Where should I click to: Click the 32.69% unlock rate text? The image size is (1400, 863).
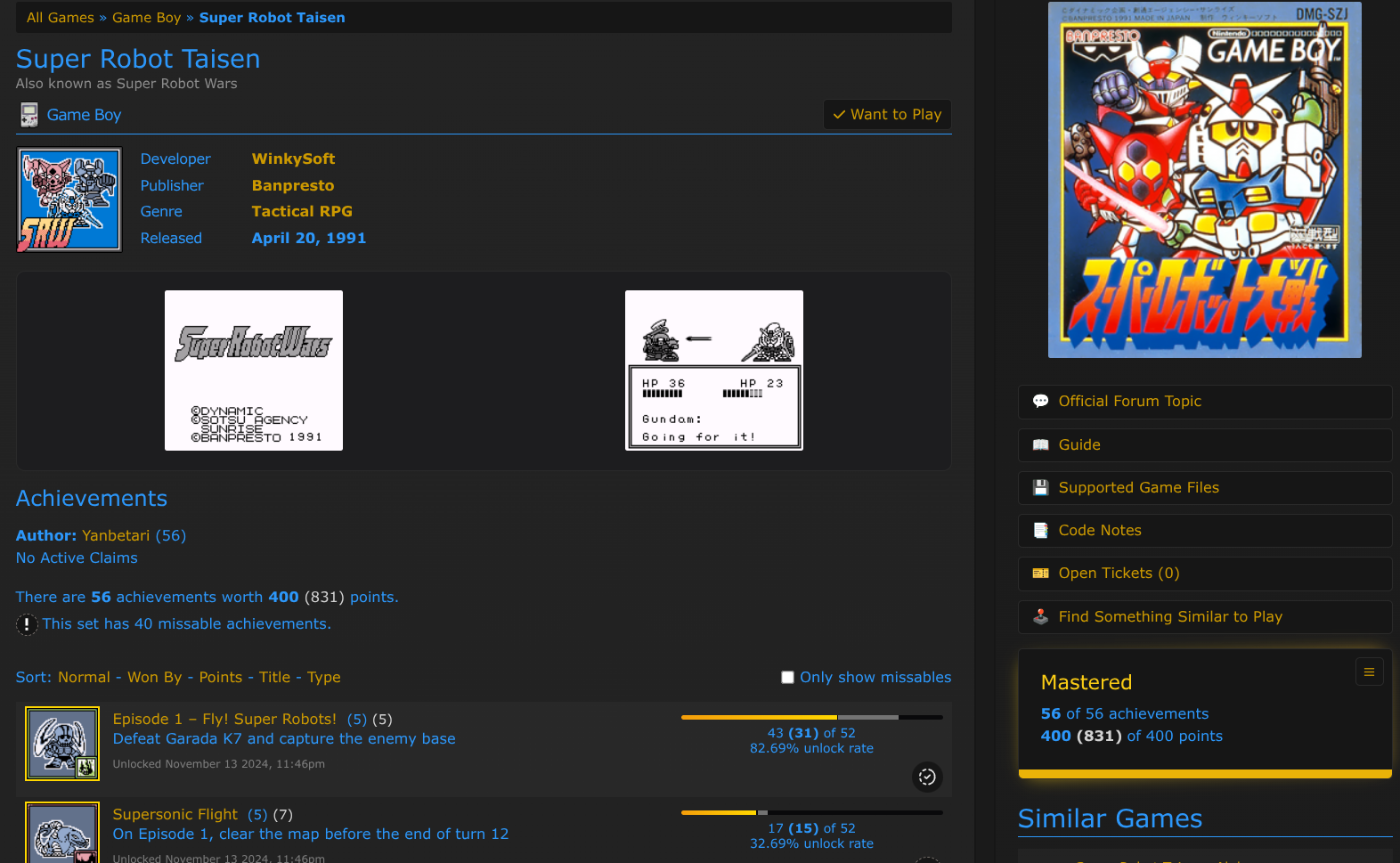(811, 843)
